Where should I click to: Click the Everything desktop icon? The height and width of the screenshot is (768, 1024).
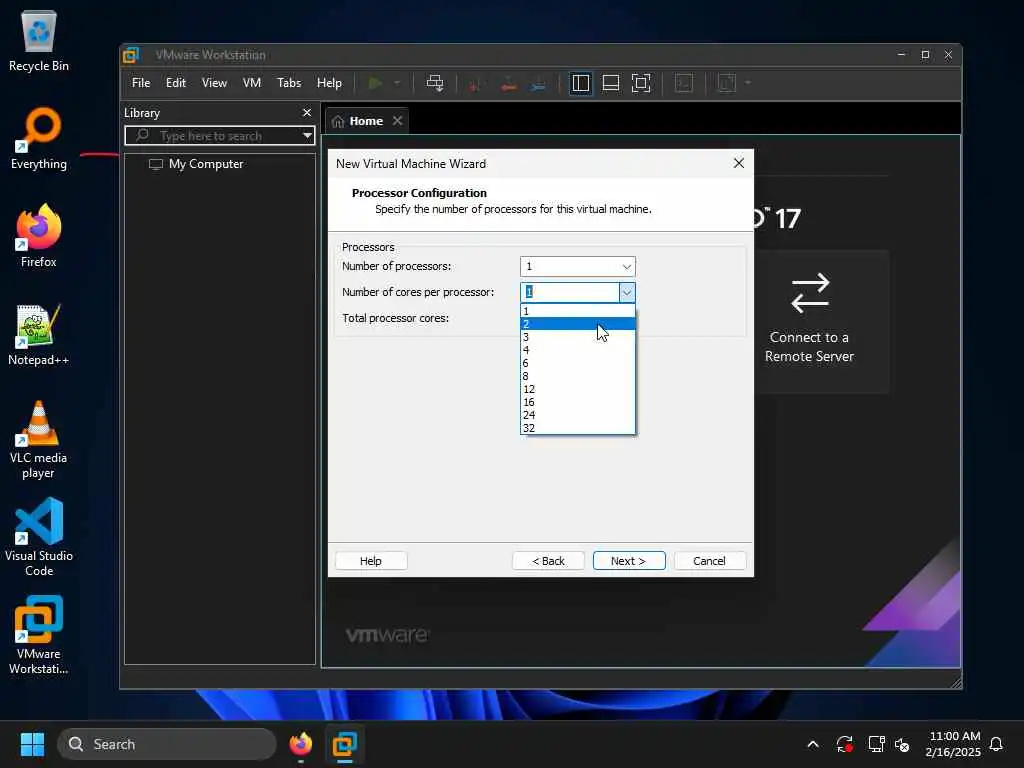tap(39, 139)
